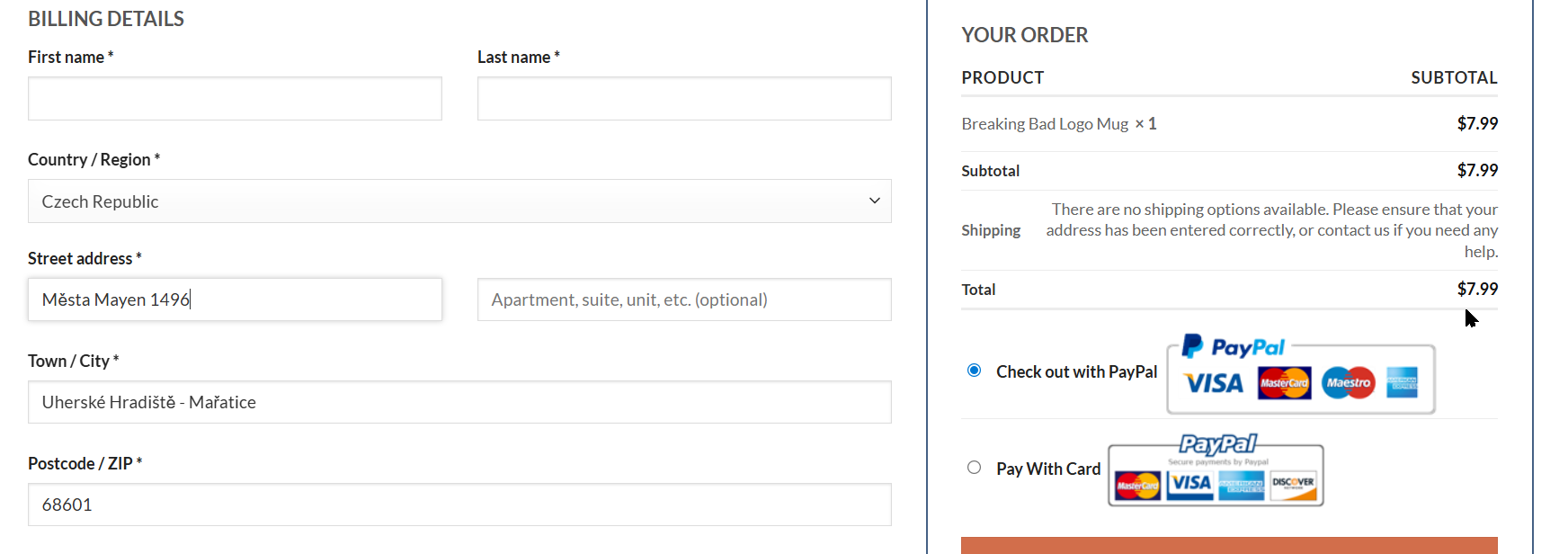Viewport: 1568px width, 554px height.
Task: Focus the Street address field
Action: tap(235, 300)
